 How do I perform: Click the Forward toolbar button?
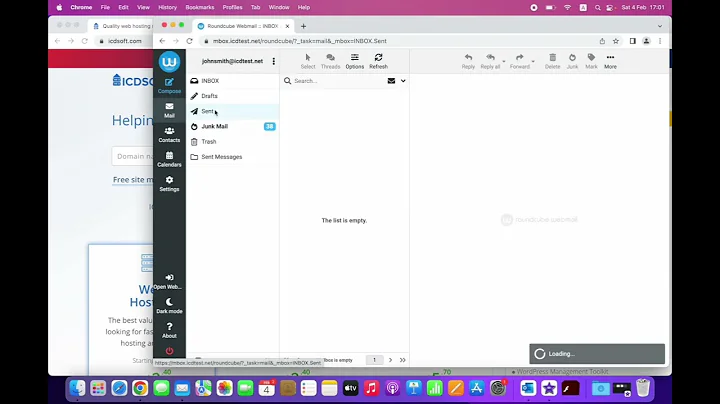pos(519,61)
